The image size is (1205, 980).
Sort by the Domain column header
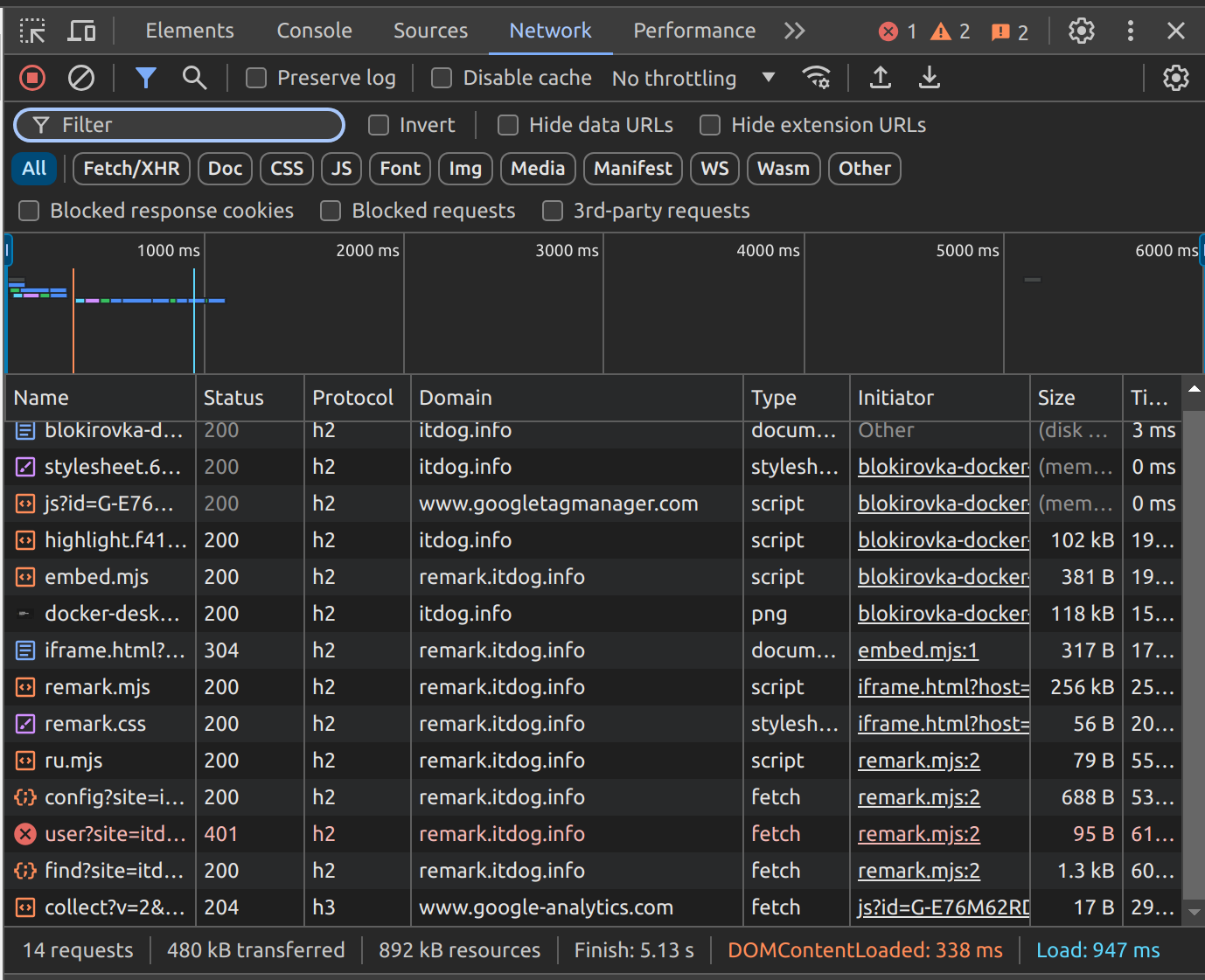click(x=577, y=398)
